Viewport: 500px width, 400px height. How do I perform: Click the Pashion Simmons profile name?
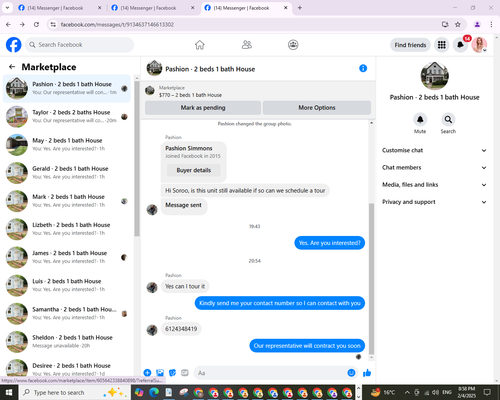coord(189,148)
